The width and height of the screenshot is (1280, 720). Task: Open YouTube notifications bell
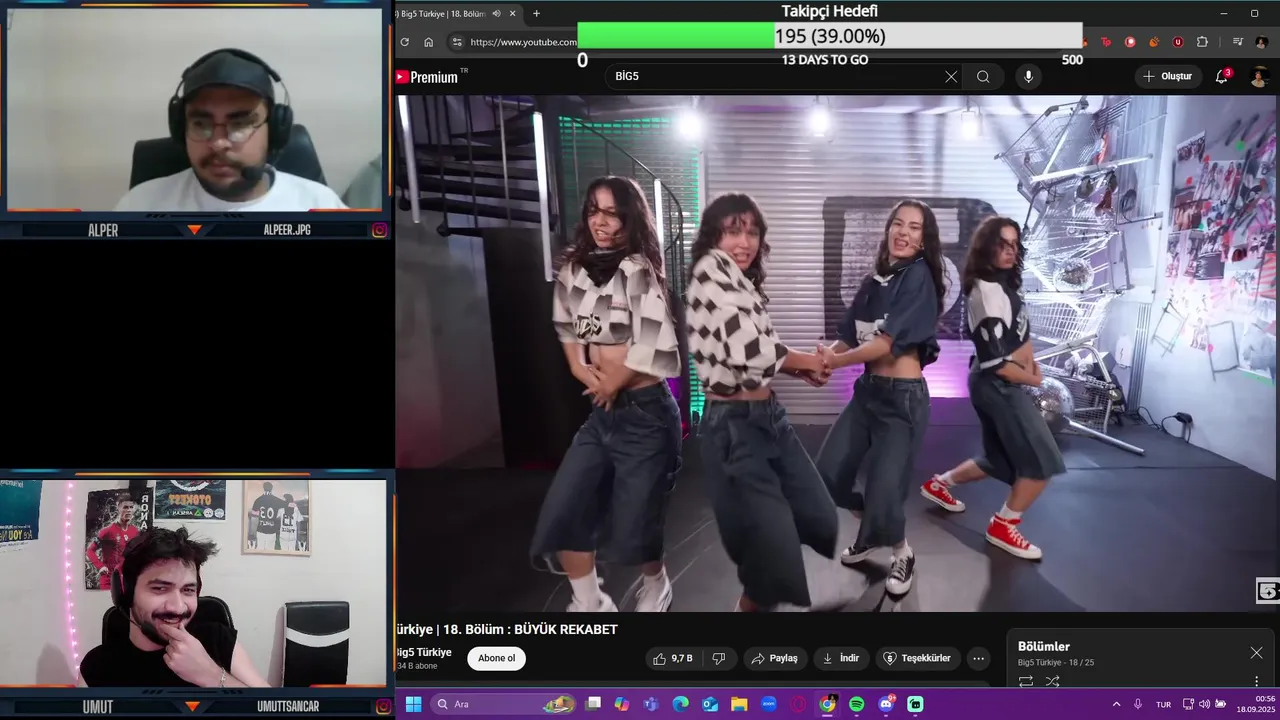pos(1221,77)
